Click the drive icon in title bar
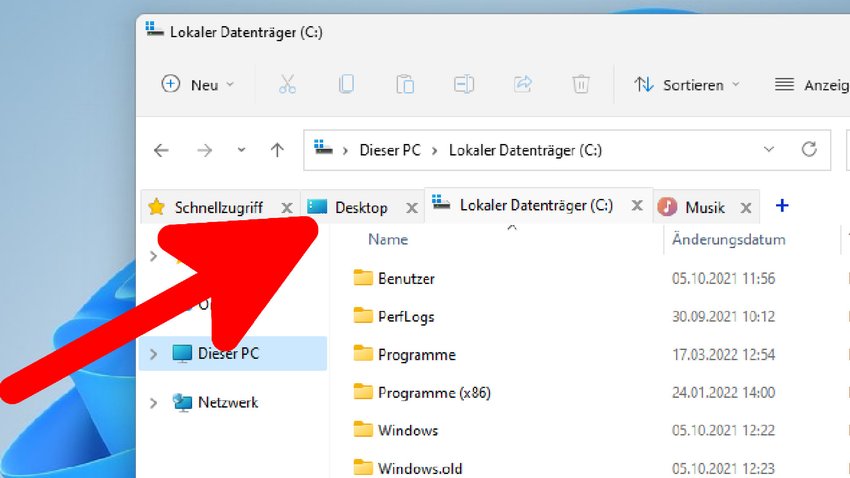The width and height of the screenshot is (850, 478). click(x=154, y=30)
